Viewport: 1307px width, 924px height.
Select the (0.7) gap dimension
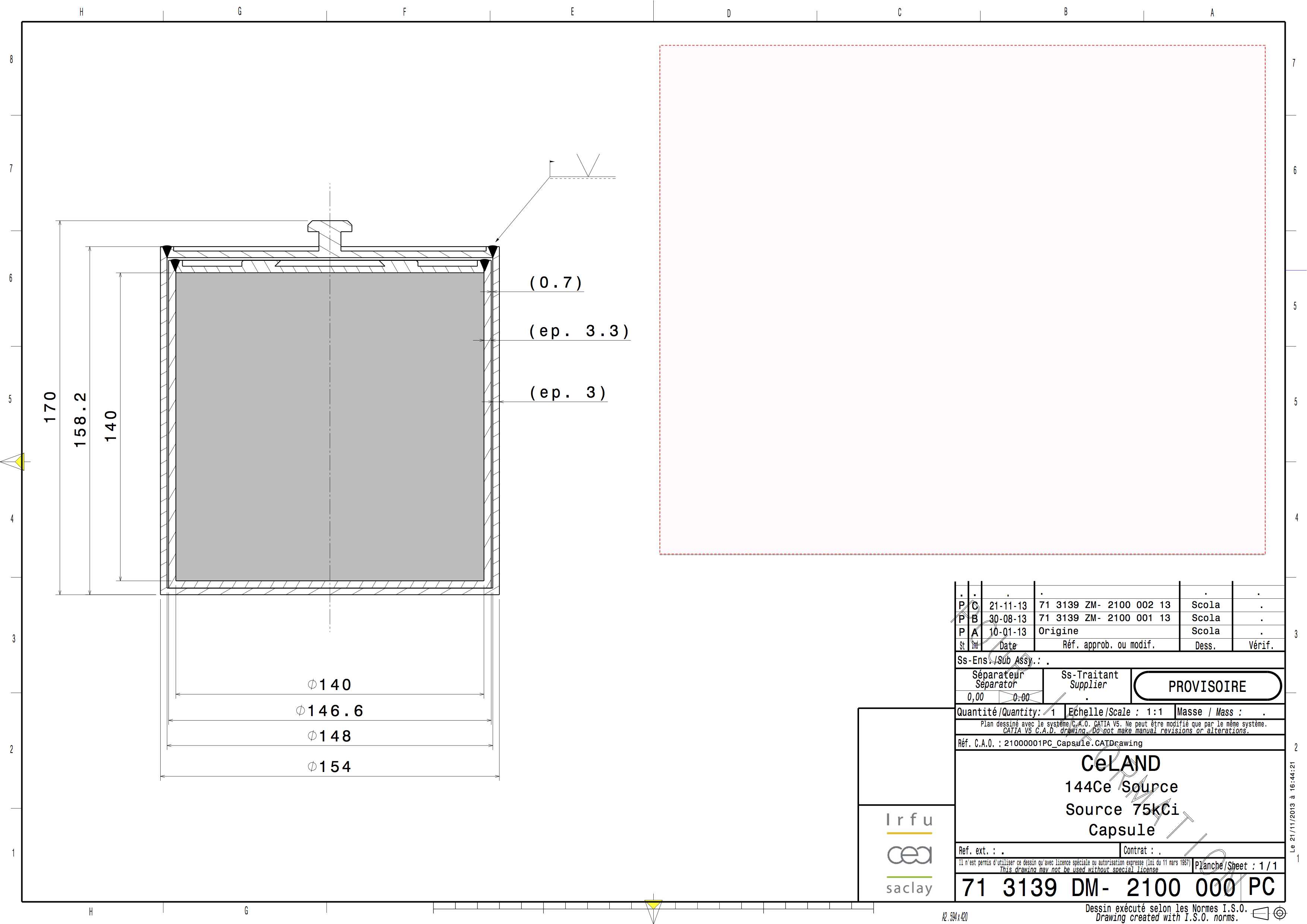[x=556, y=282]
